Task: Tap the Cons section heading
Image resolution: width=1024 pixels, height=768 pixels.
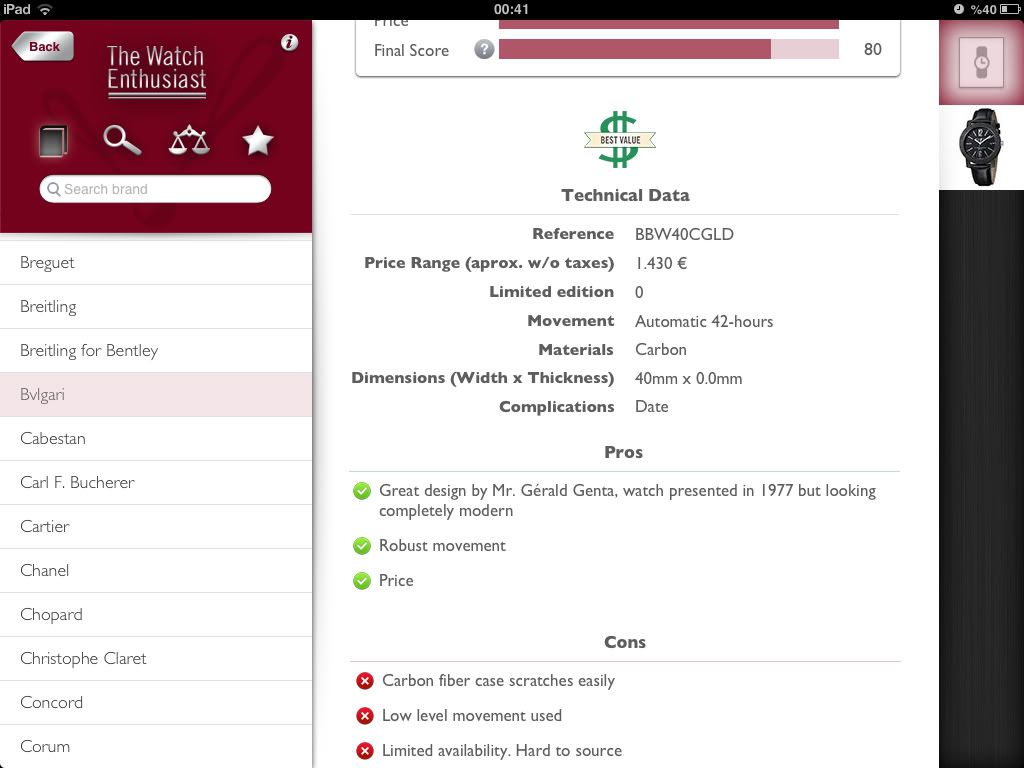Action: tap(625, 642)
